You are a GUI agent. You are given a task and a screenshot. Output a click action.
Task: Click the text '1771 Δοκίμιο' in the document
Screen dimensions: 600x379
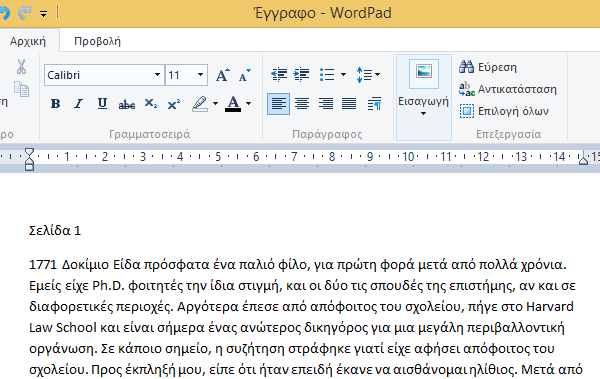[x=69, y=265]
